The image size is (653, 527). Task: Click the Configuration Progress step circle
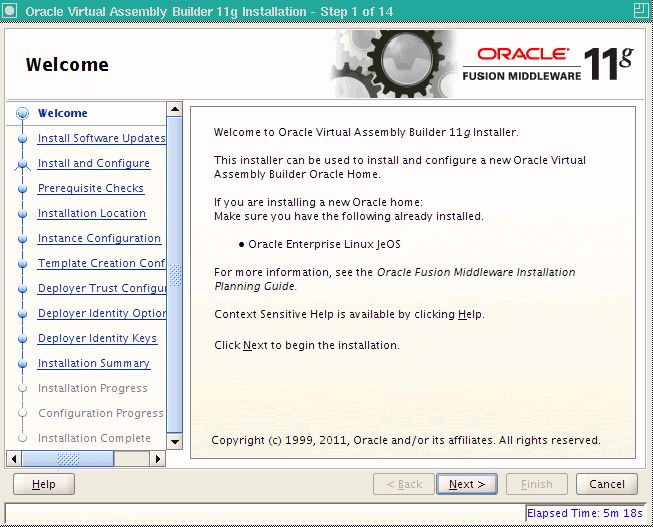coord(22,413)
